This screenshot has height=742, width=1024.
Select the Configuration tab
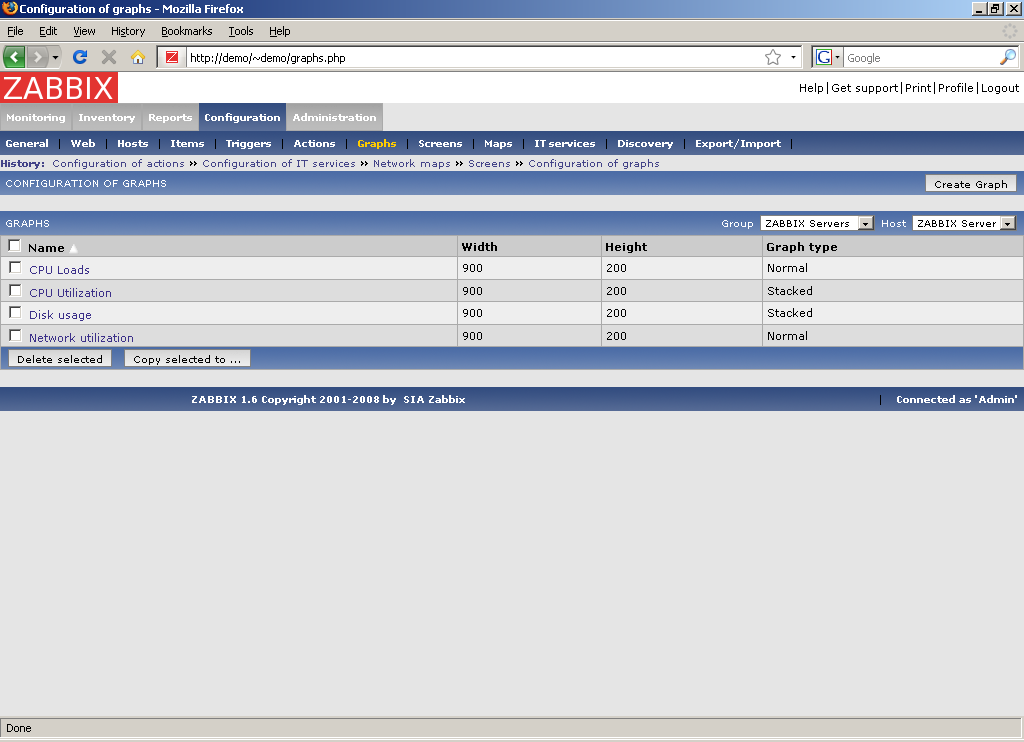[x=242, y=118]
